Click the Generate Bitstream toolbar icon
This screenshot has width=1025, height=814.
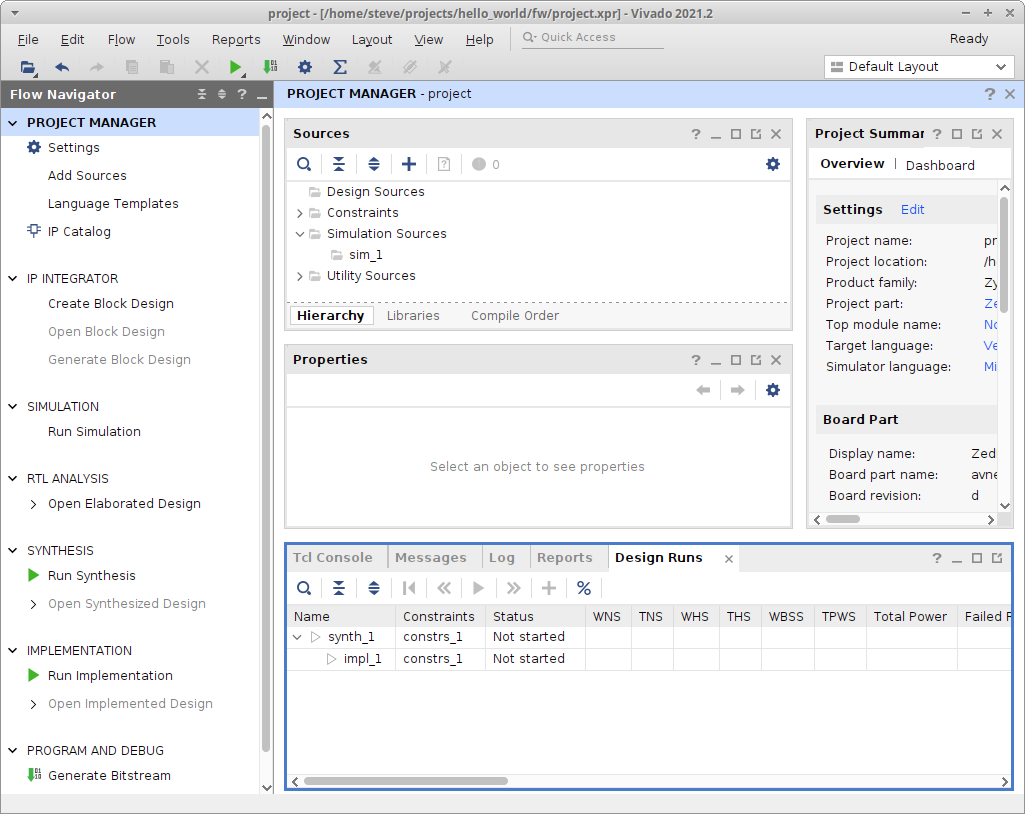click(x=270, y=67)
